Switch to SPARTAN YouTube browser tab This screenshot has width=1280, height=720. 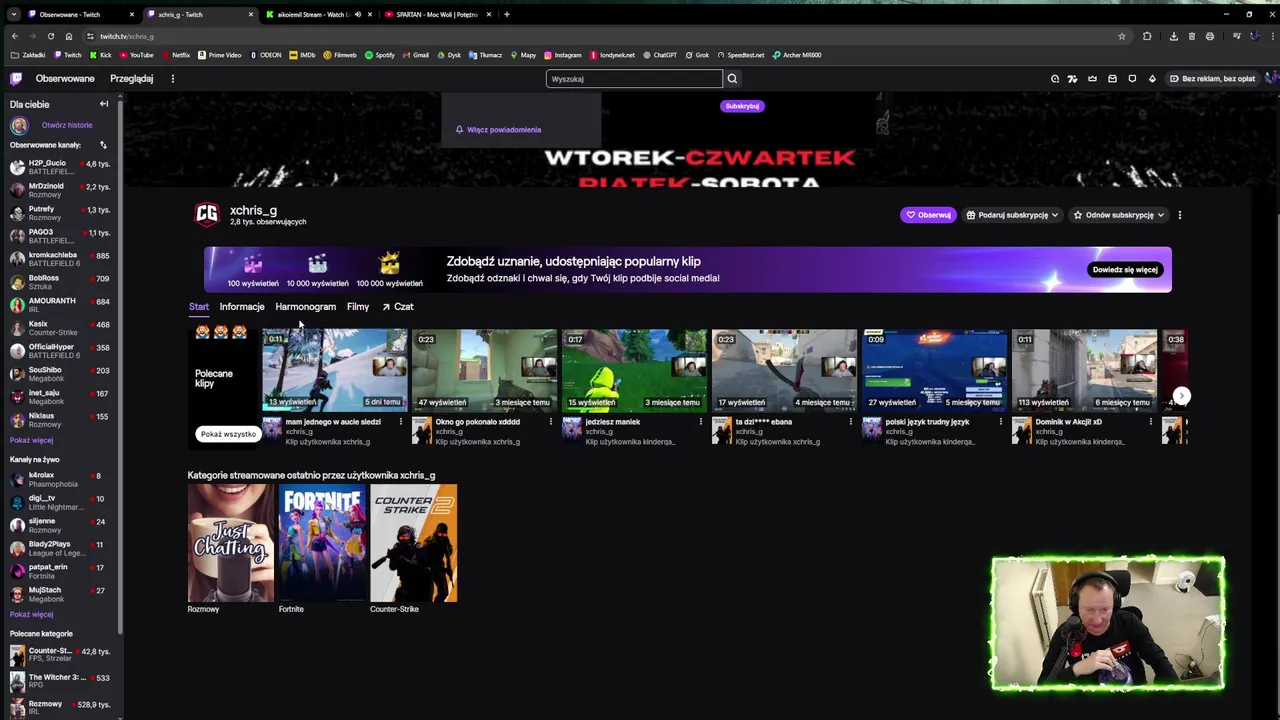click(437, 14)
